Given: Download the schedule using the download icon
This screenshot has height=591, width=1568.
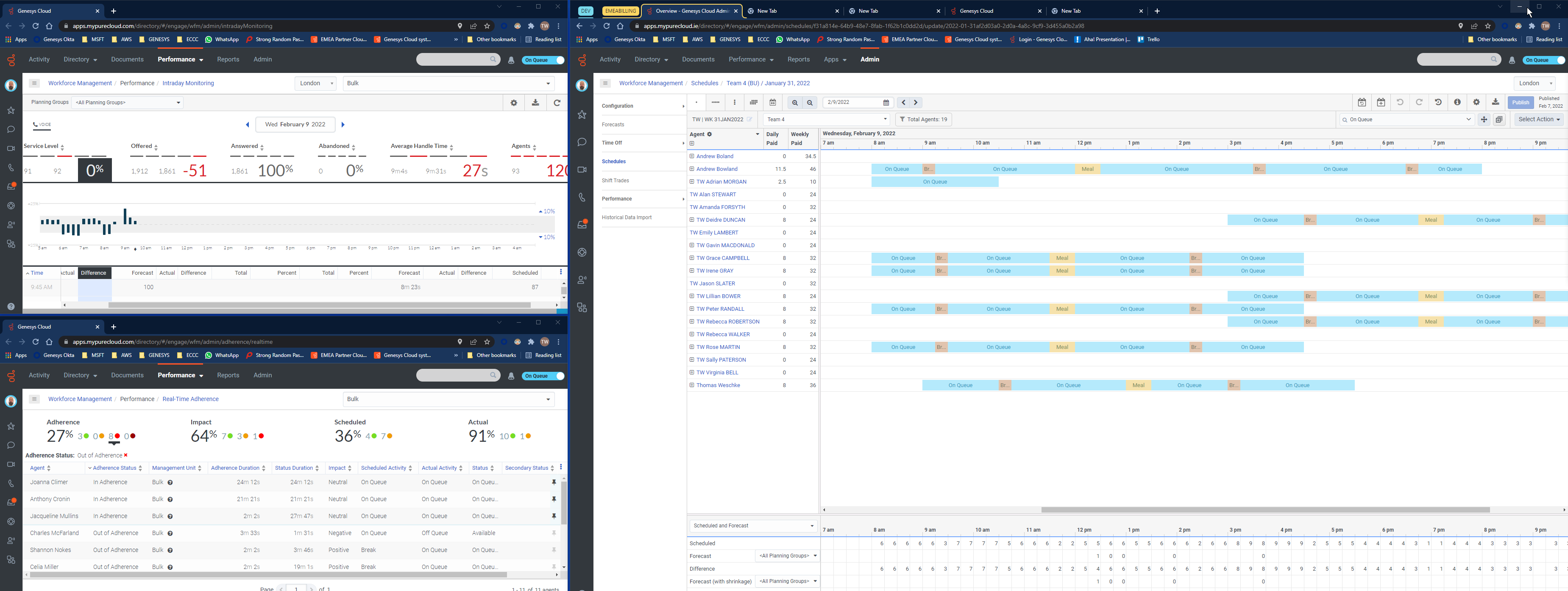Looking at the screenshot, I should [x=1496, y=102].
